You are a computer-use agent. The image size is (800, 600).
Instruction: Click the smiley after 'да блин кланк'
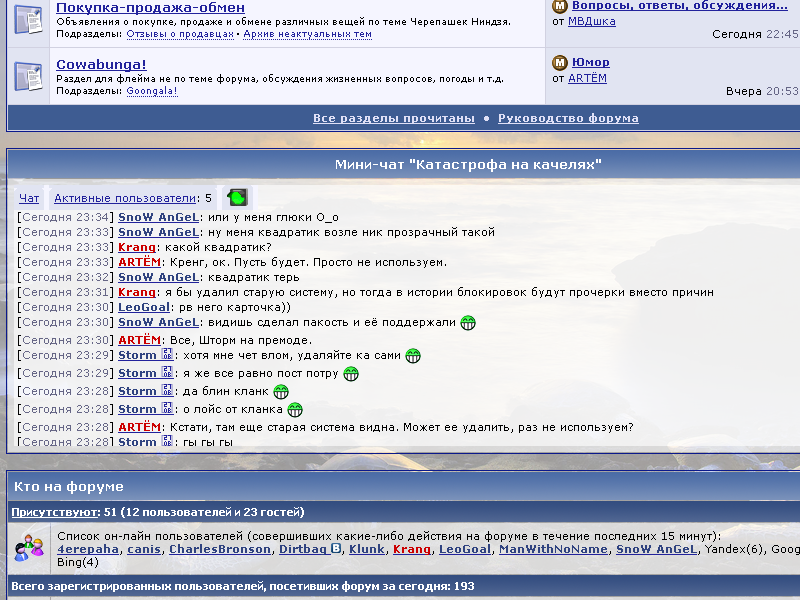click(281, 392)
